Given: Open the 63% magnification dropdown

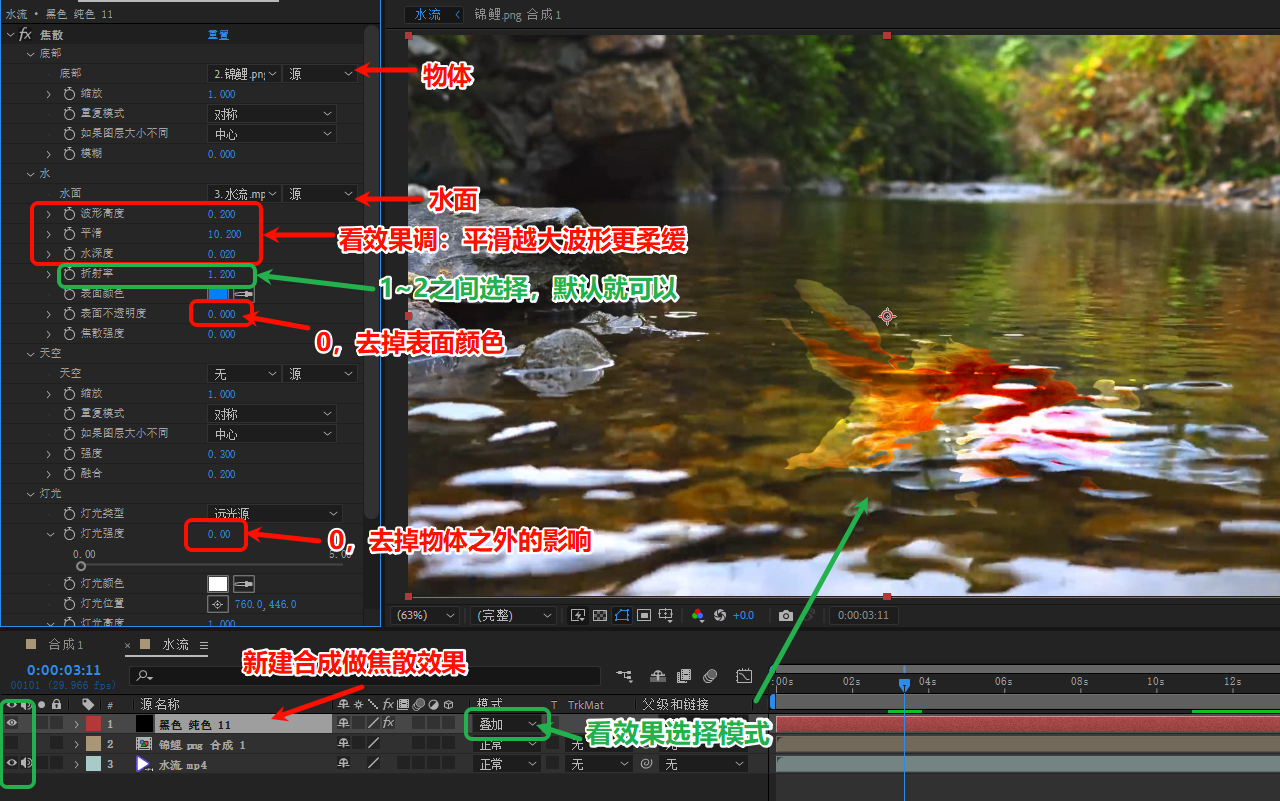Looking at the screenshot, I should tap(427, 615).
